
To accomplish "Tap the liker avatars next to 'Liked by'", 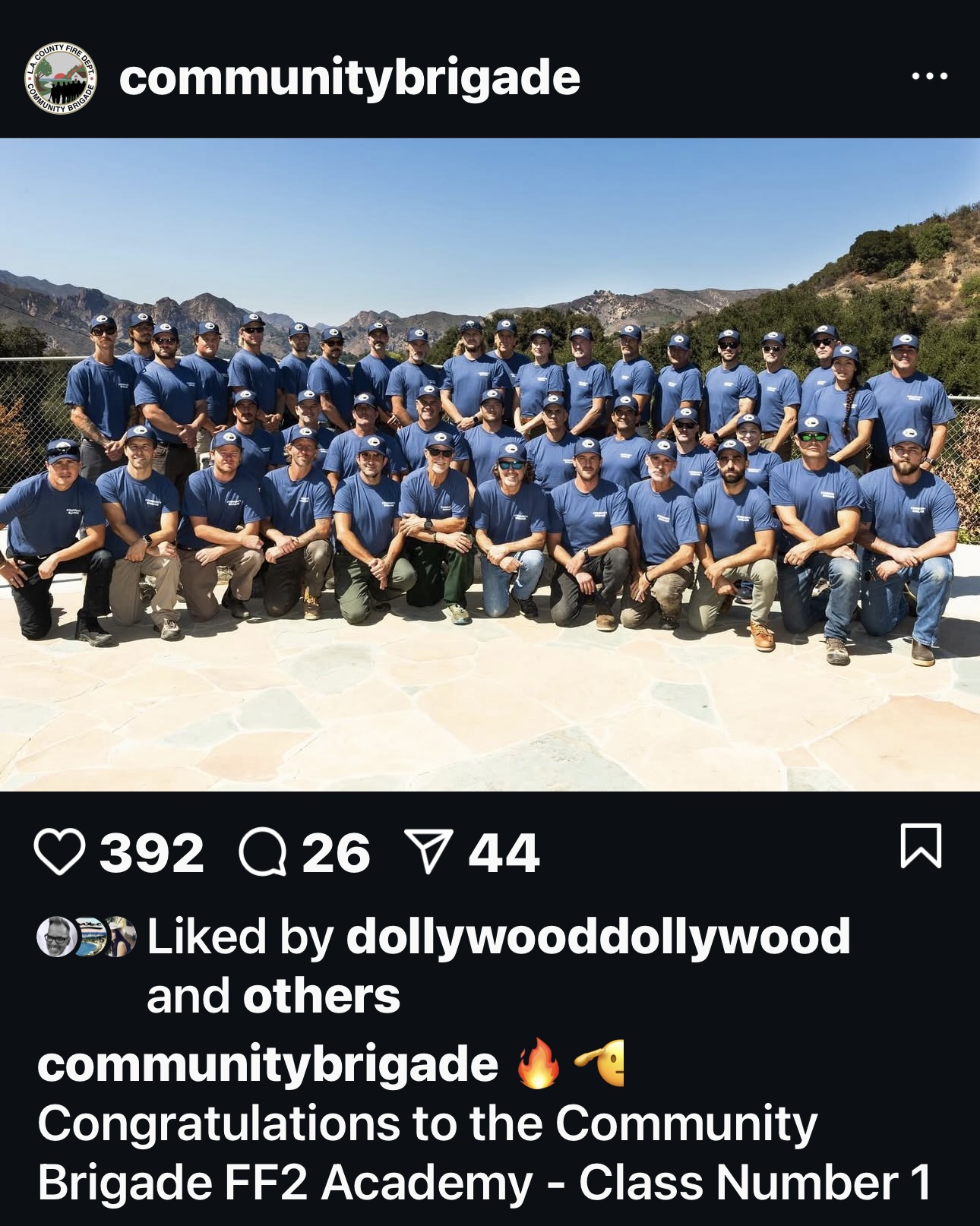I will click(87, 937).
